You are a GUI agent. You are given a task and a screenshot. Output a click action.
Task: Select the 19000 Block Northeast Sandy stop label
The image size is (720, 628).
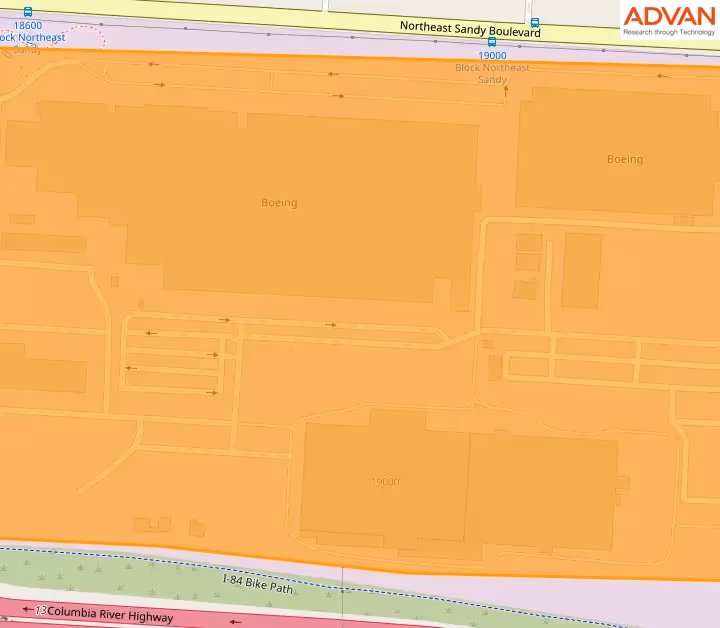coord(492,67)
